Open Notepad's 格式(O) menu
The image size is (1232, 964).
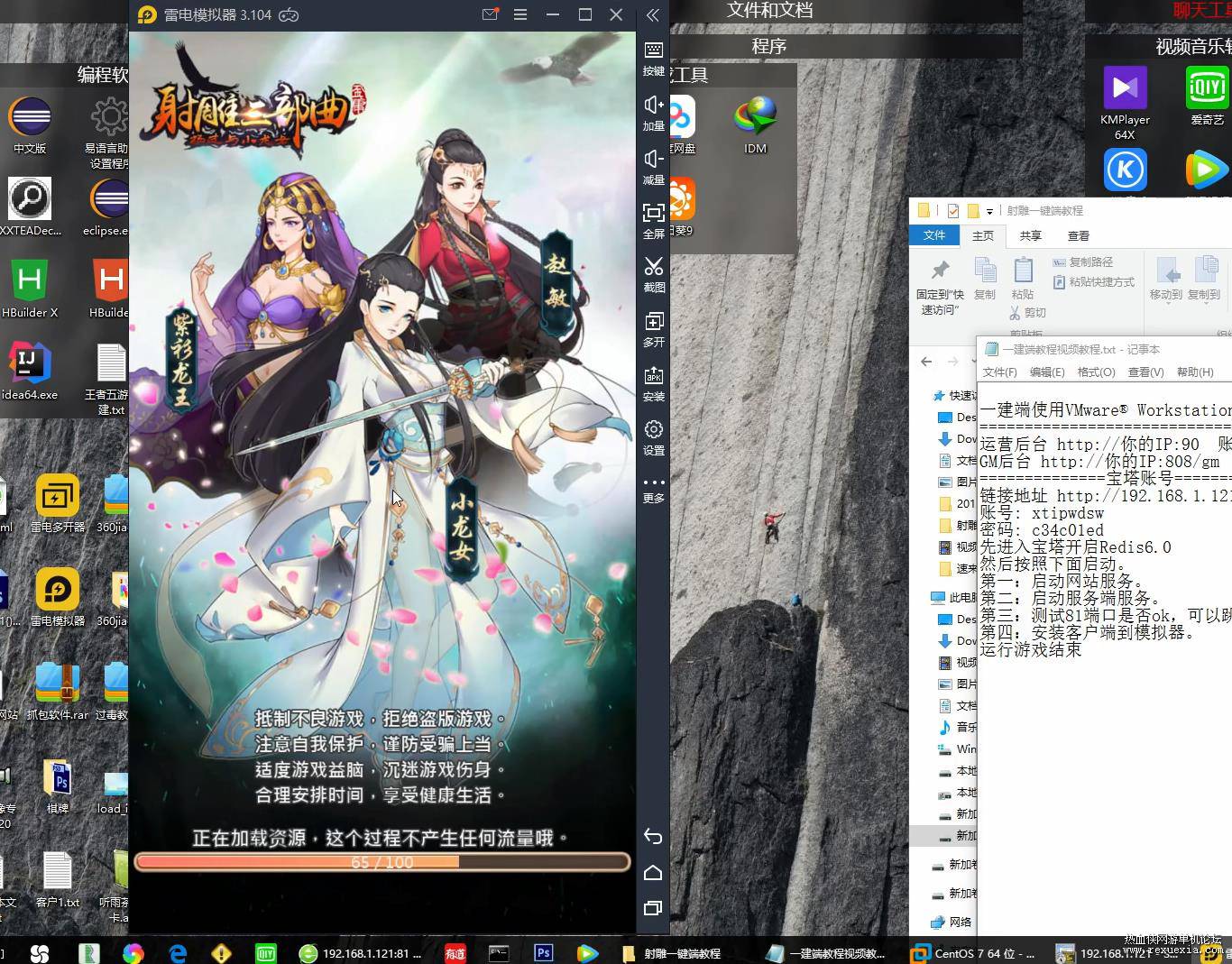tap(1096, 372)
